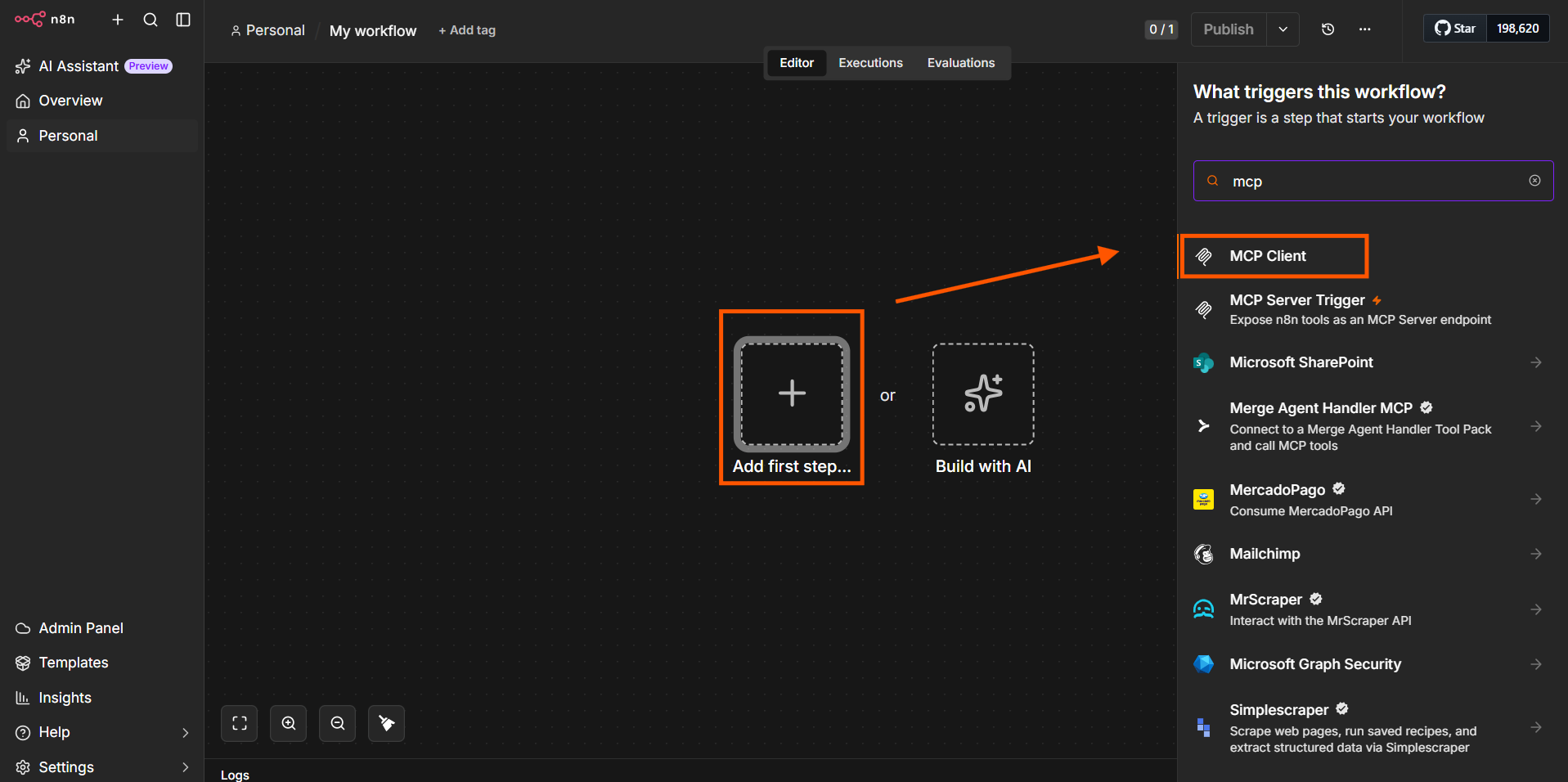
Task: Switch to the Executions tab
Action: pyautogui.click(x=870, y=63)
